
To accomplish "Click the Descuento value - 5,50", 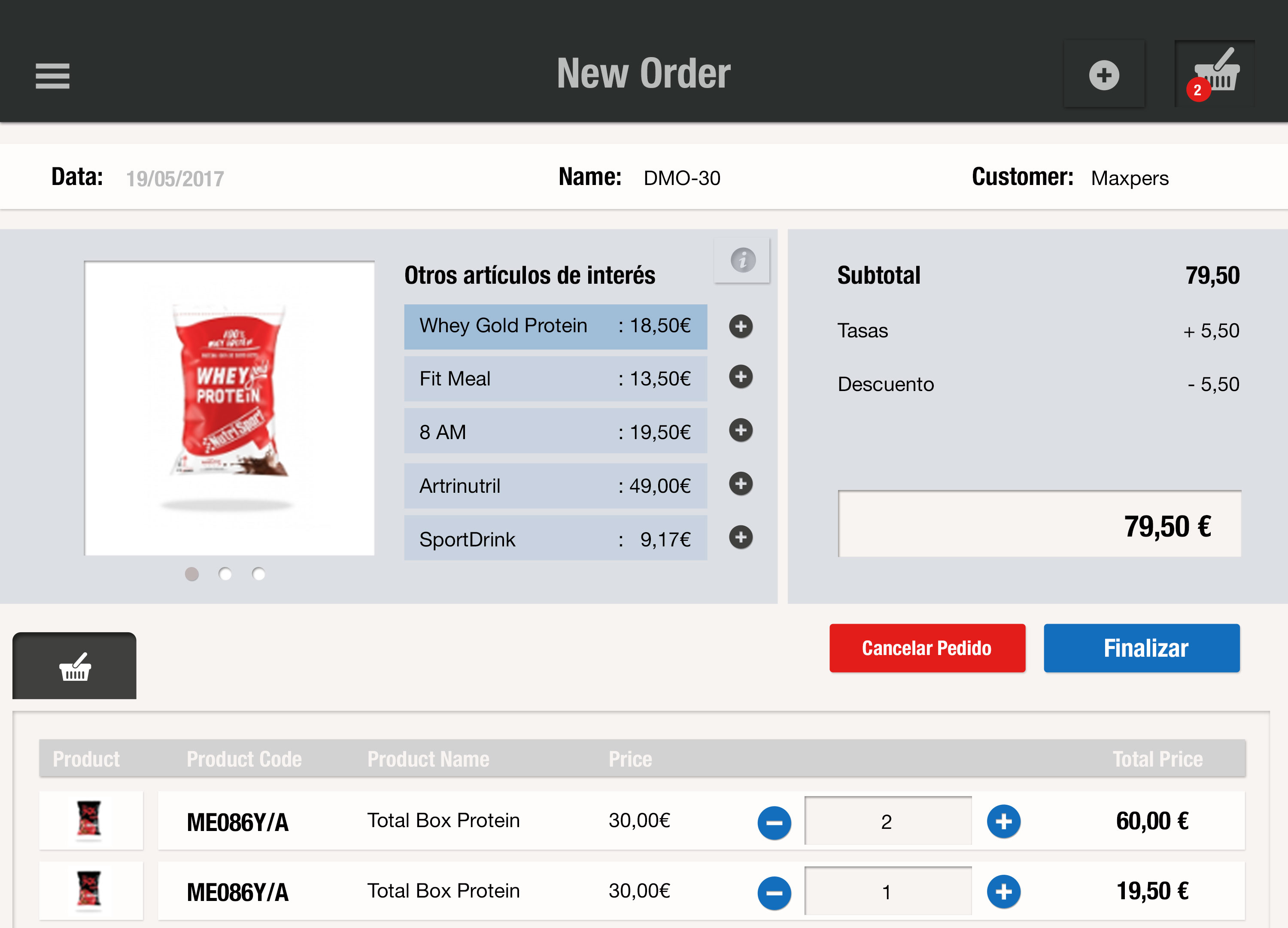I will tap(1214, 384).
